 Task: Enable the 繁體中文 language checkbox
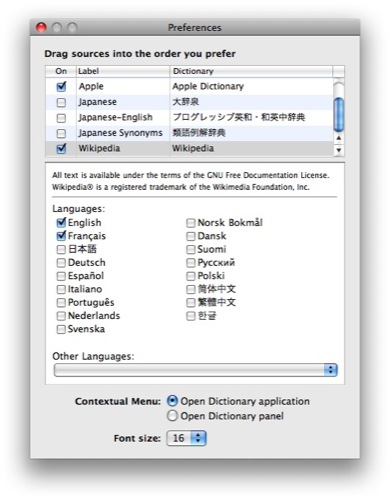point(191,303)
